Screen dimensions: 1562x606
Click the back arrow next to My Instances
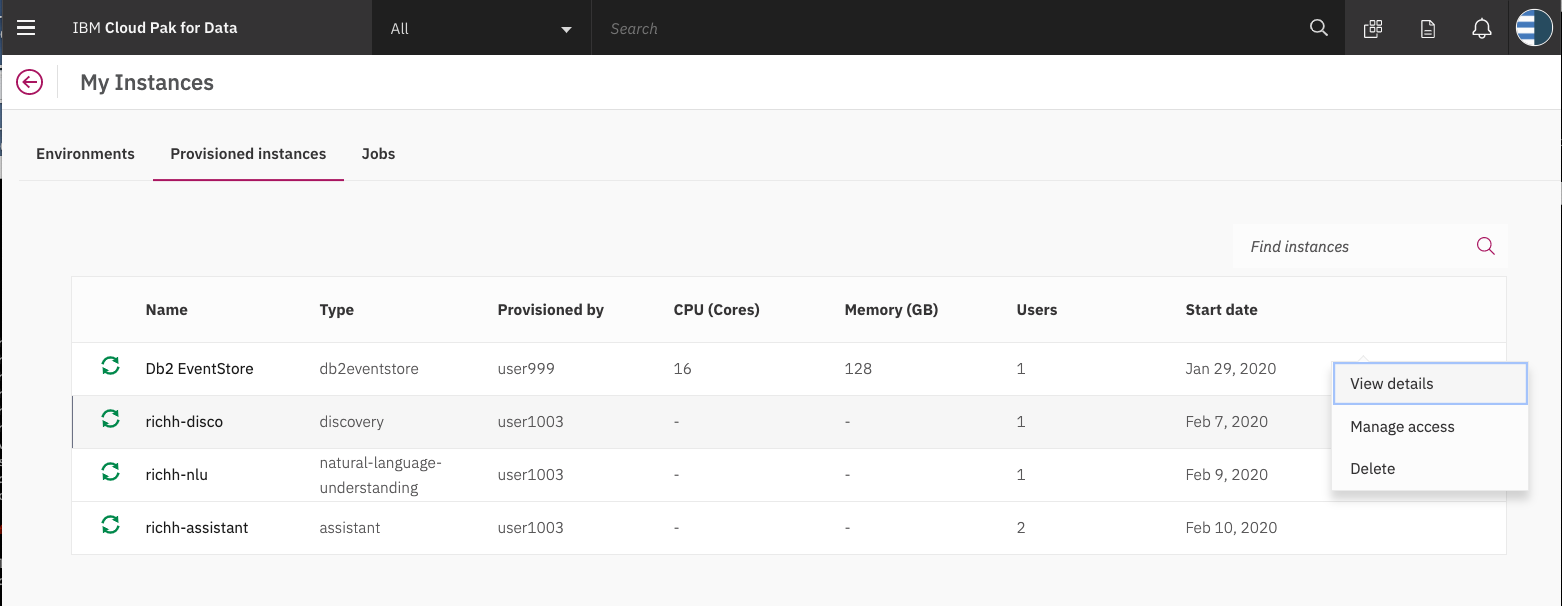pyautogui.click(x=30, y=82)
